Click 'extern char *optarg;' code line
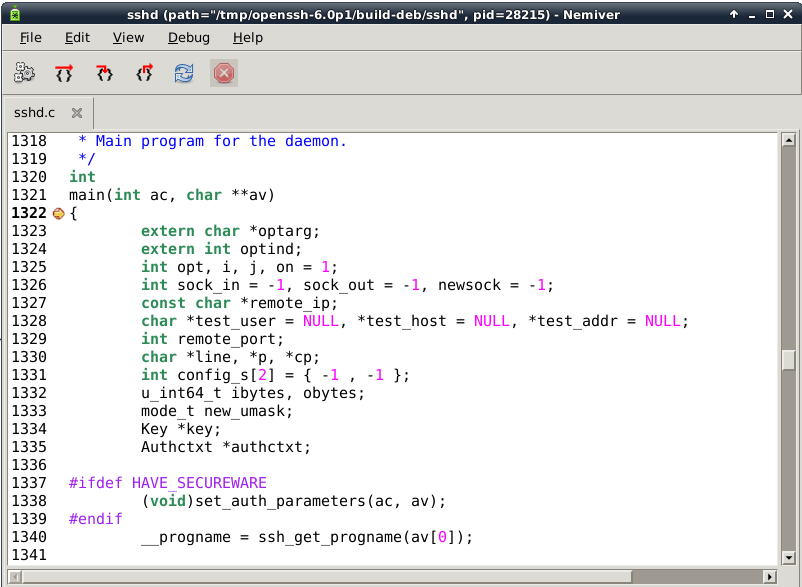The image size is (802, 587). (230, 231)
